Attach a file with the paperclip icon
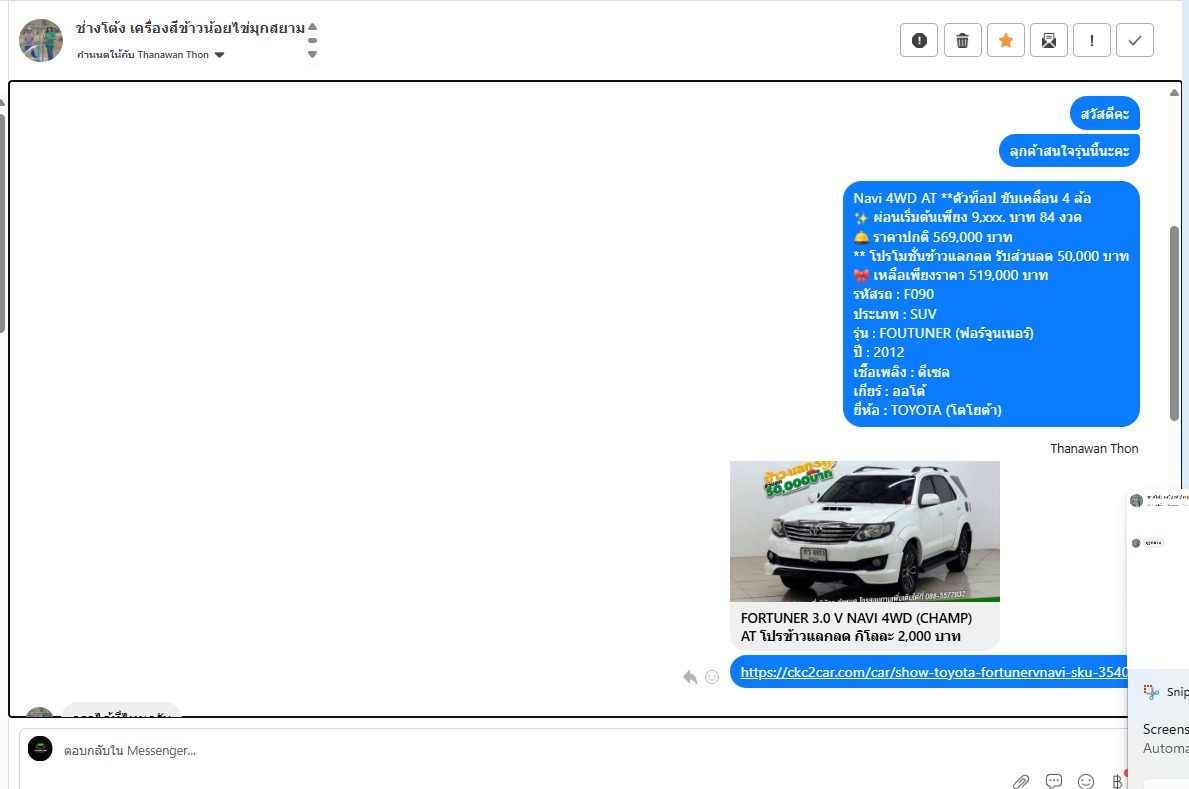This screenshot has height=789, width=1189. (x=1021, y=781)
